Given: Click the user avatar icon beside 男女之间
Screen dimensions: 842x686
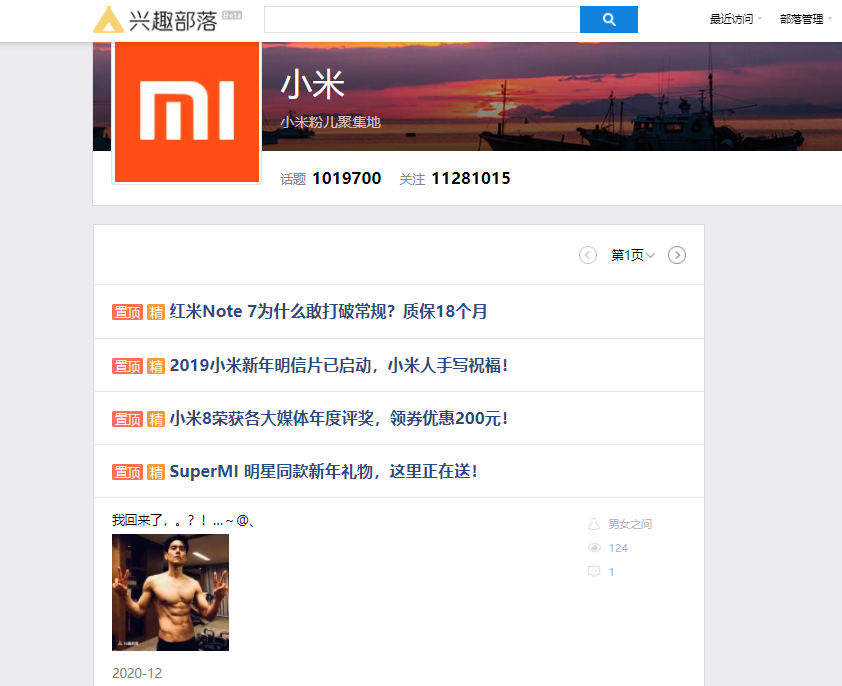Looking at the screenshot, I should click(x=594, y=524).
